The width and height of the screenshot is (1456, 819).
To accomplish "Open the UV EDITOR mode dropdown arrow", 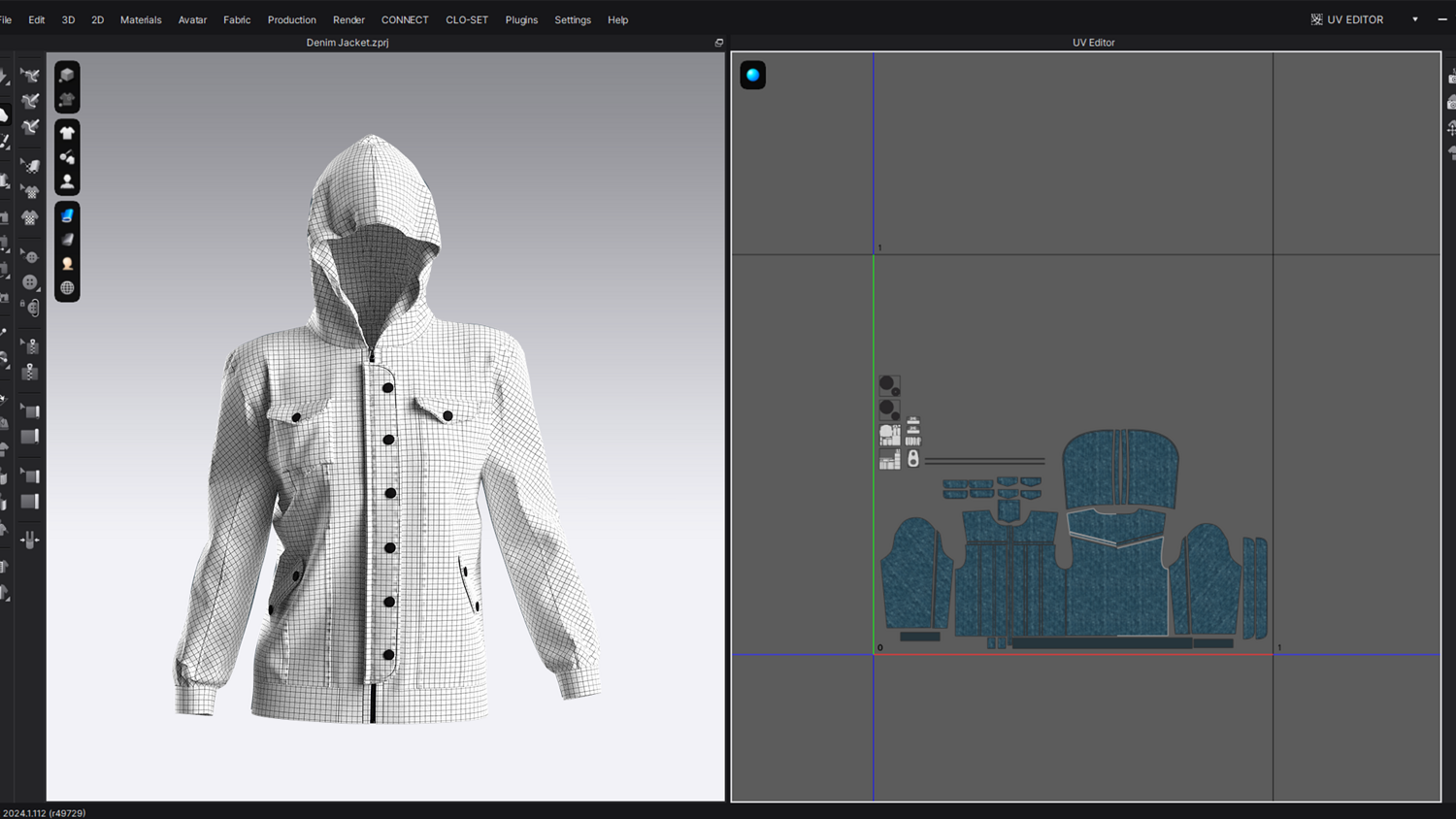I will pos(1414,19).
